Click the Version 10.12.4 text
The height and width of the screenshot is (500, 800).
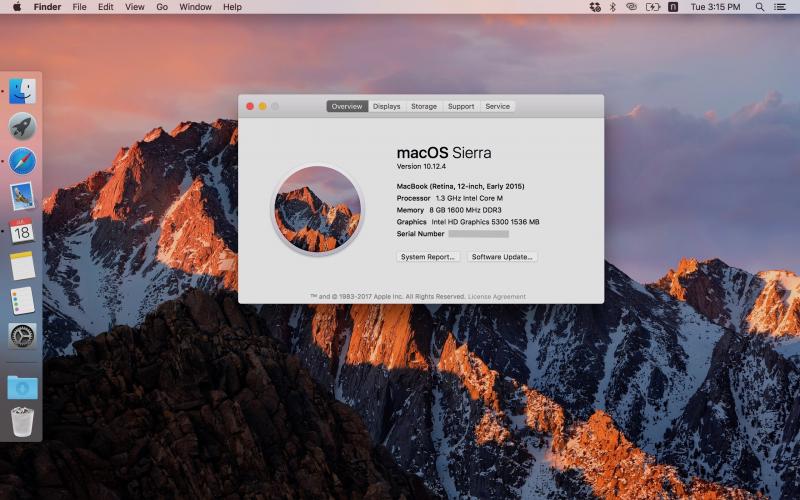[x=421, y=166]
